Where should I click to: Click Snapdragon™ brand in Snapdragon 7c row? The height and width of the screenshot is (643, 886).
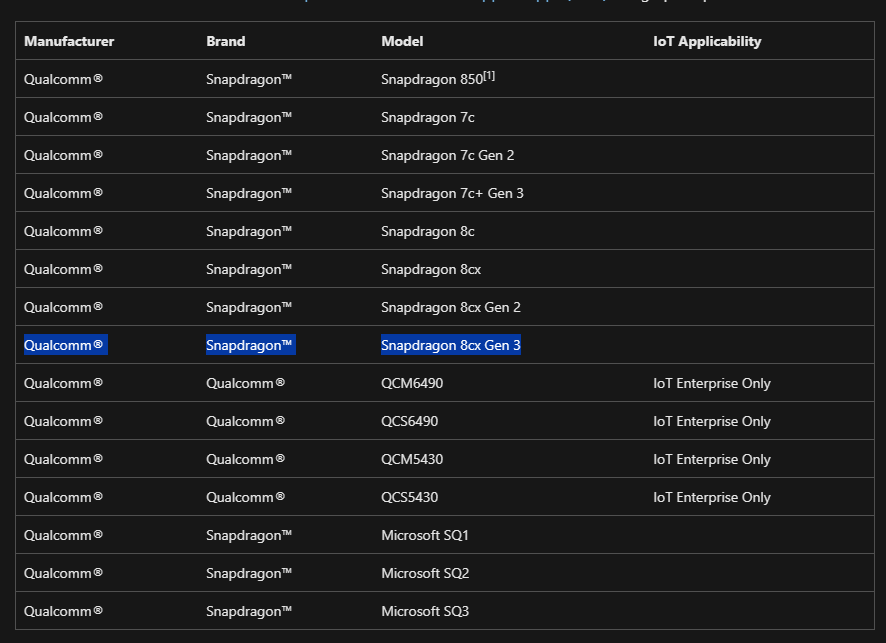249,117
